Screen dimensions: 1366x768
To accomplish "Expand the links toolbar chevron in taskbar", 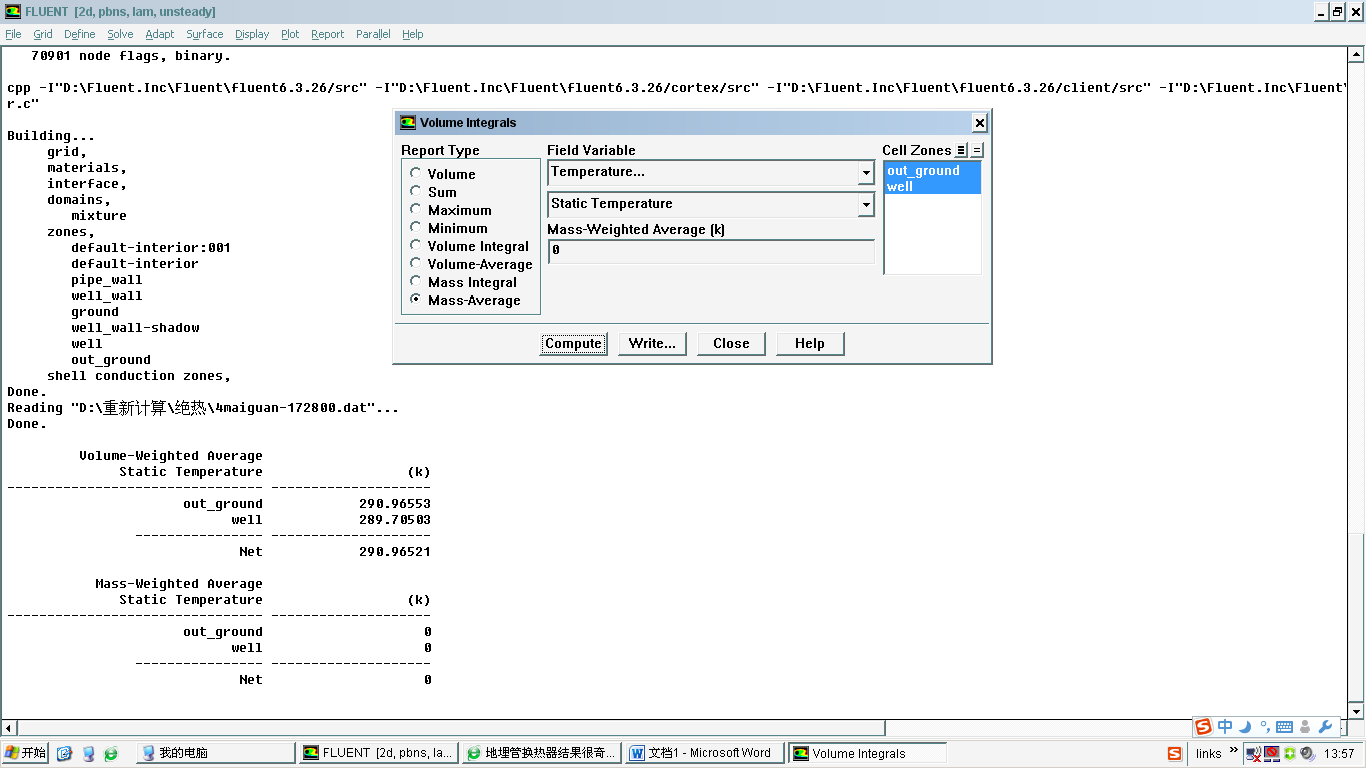I will coord(1234,751).
